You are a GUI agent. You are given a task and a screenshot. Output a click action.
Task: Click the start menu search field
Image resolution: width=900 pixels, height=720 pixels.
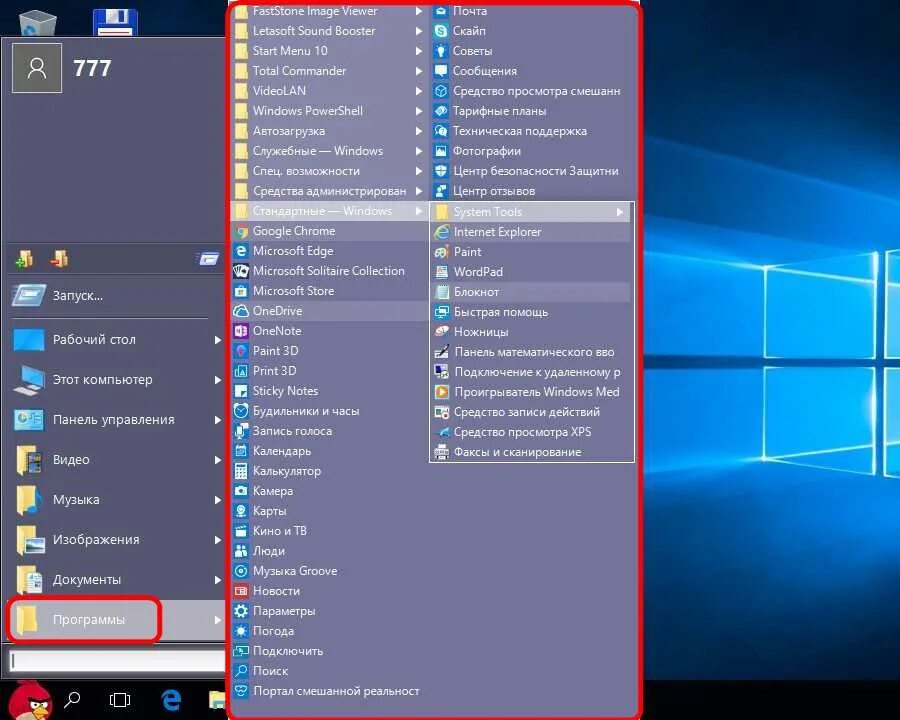point(117,660)
